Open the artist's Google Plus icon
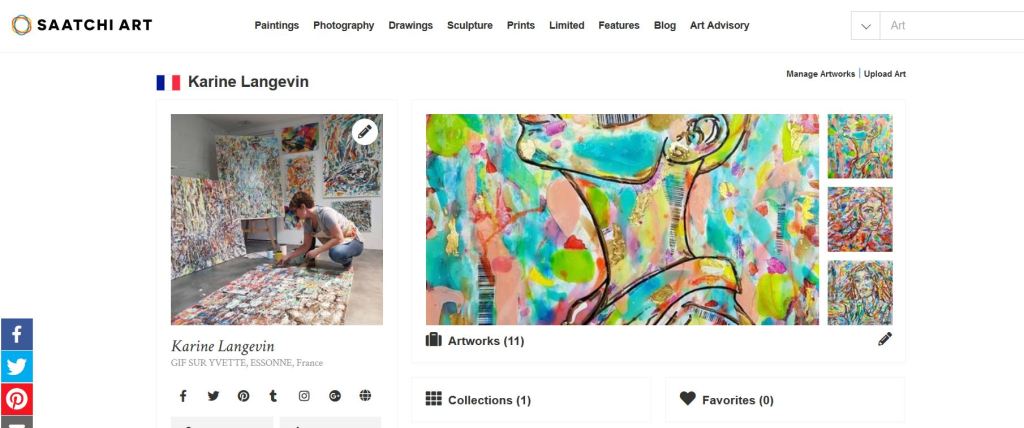1024x428 pixels. click(x=335, y=396)
